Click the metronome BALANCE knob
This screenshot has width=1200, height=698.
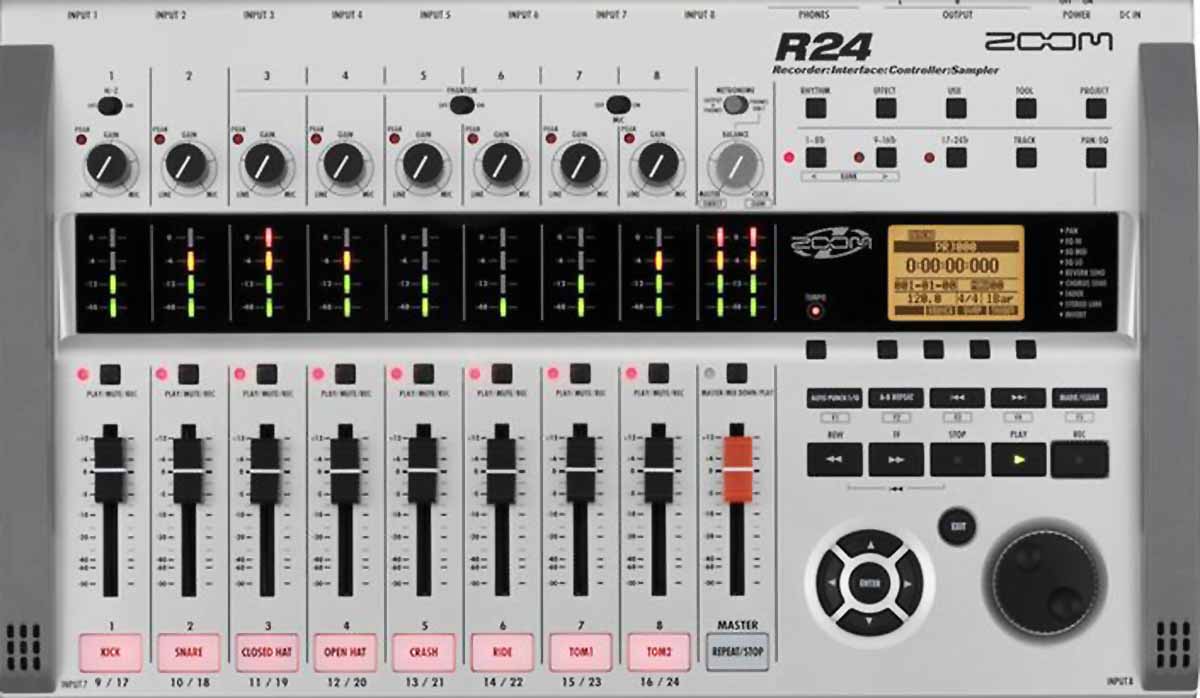[735, 164]
